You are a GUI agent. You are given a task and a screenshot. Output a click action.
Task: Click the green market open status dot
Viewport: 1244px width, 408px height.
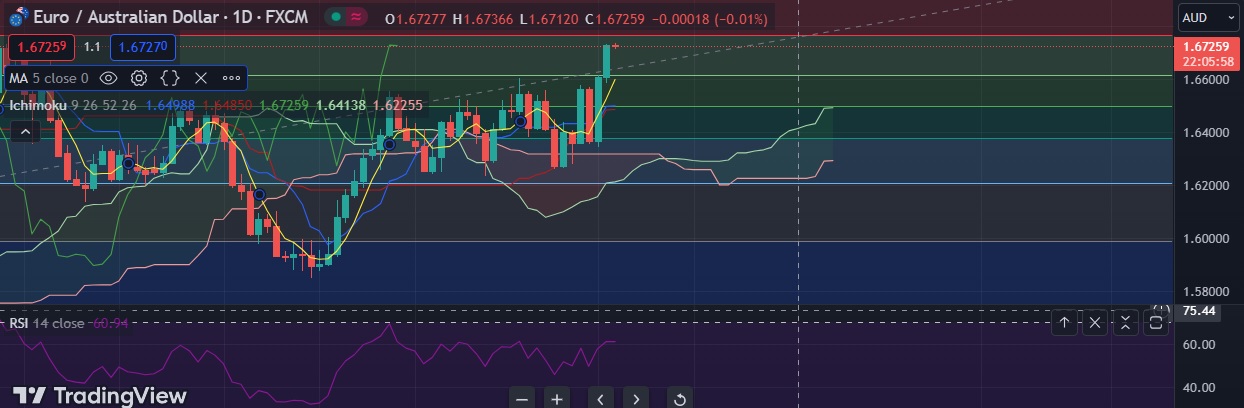tap(336, 17)
